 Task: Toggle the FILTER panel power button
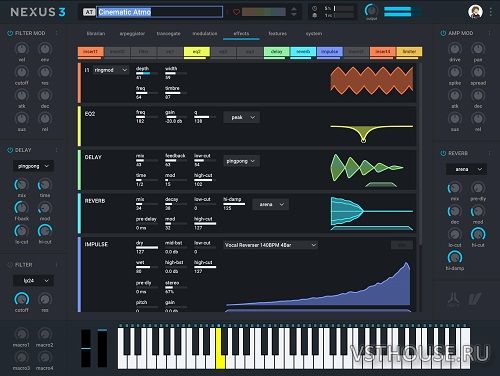pos(10,265)
